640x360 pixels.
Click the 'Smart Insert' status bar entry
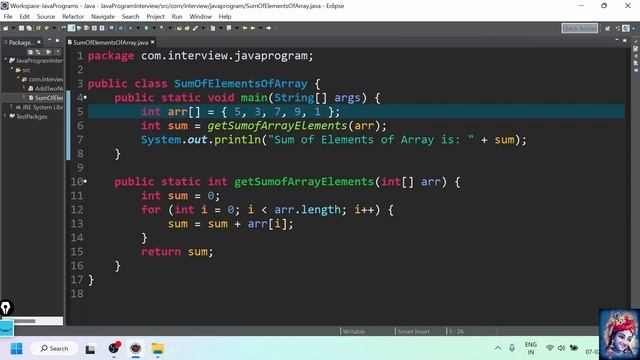click(x=413, y=331)
